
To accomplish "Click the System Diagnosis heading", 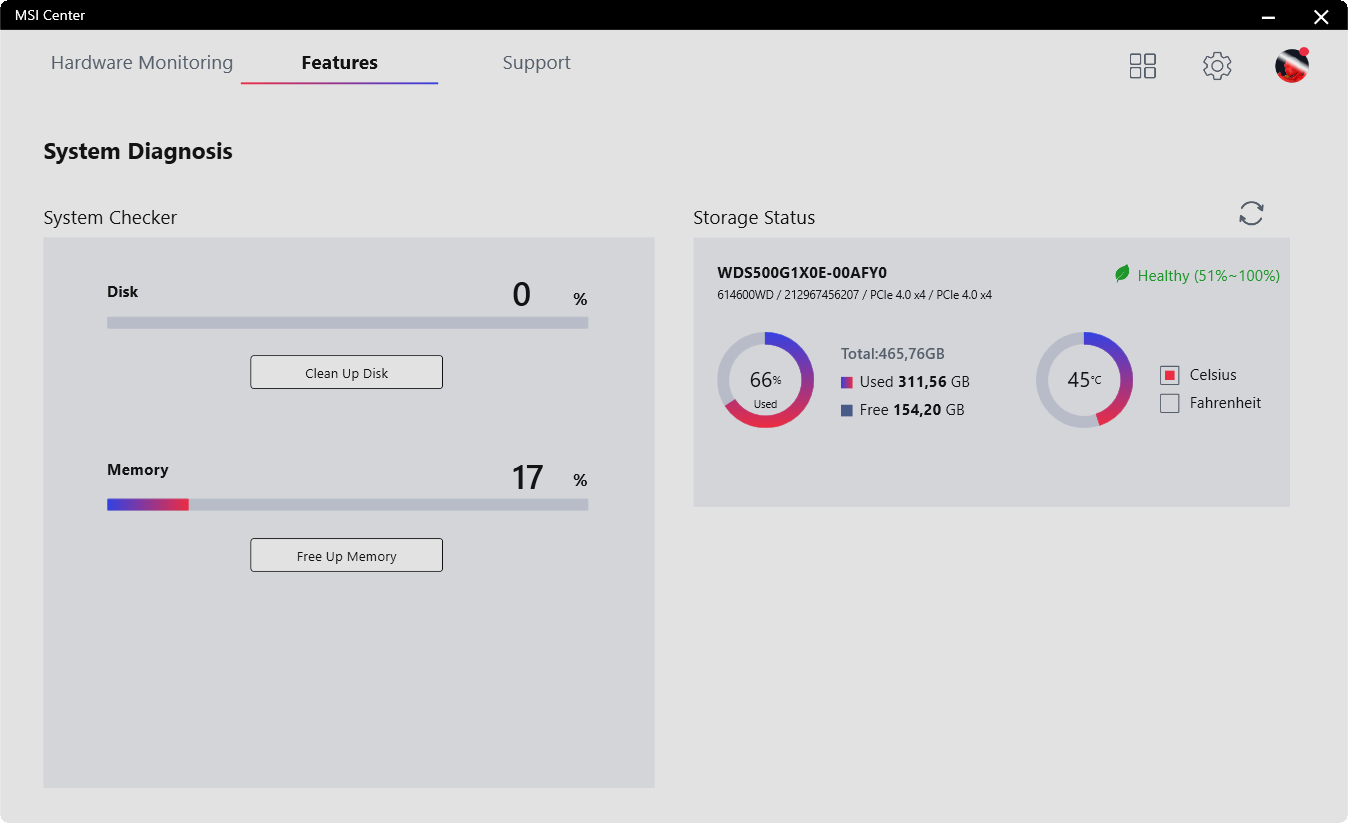I will coord(138,152).
